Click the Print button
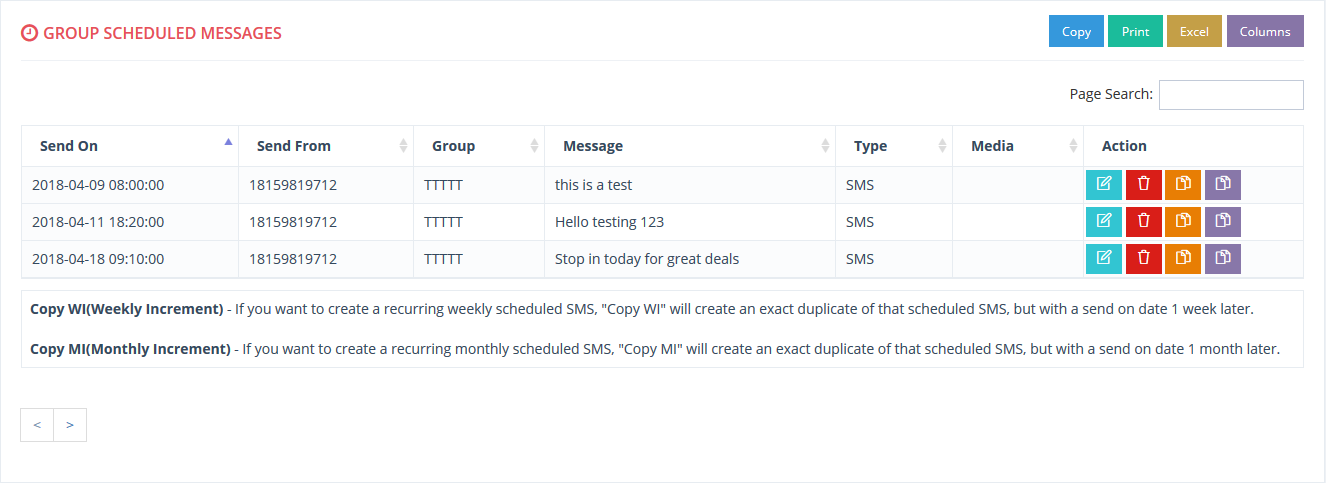This screenshot has height=483, width=1326. point(1135,31)
